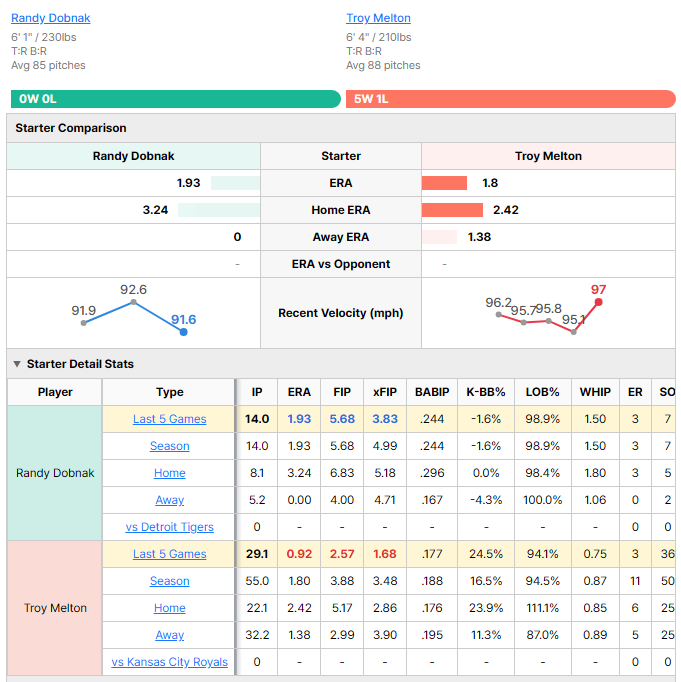This screenshot has width=681, height=682.
Task: Click the Avg 85 pitches text
Action: coord(48,65)
